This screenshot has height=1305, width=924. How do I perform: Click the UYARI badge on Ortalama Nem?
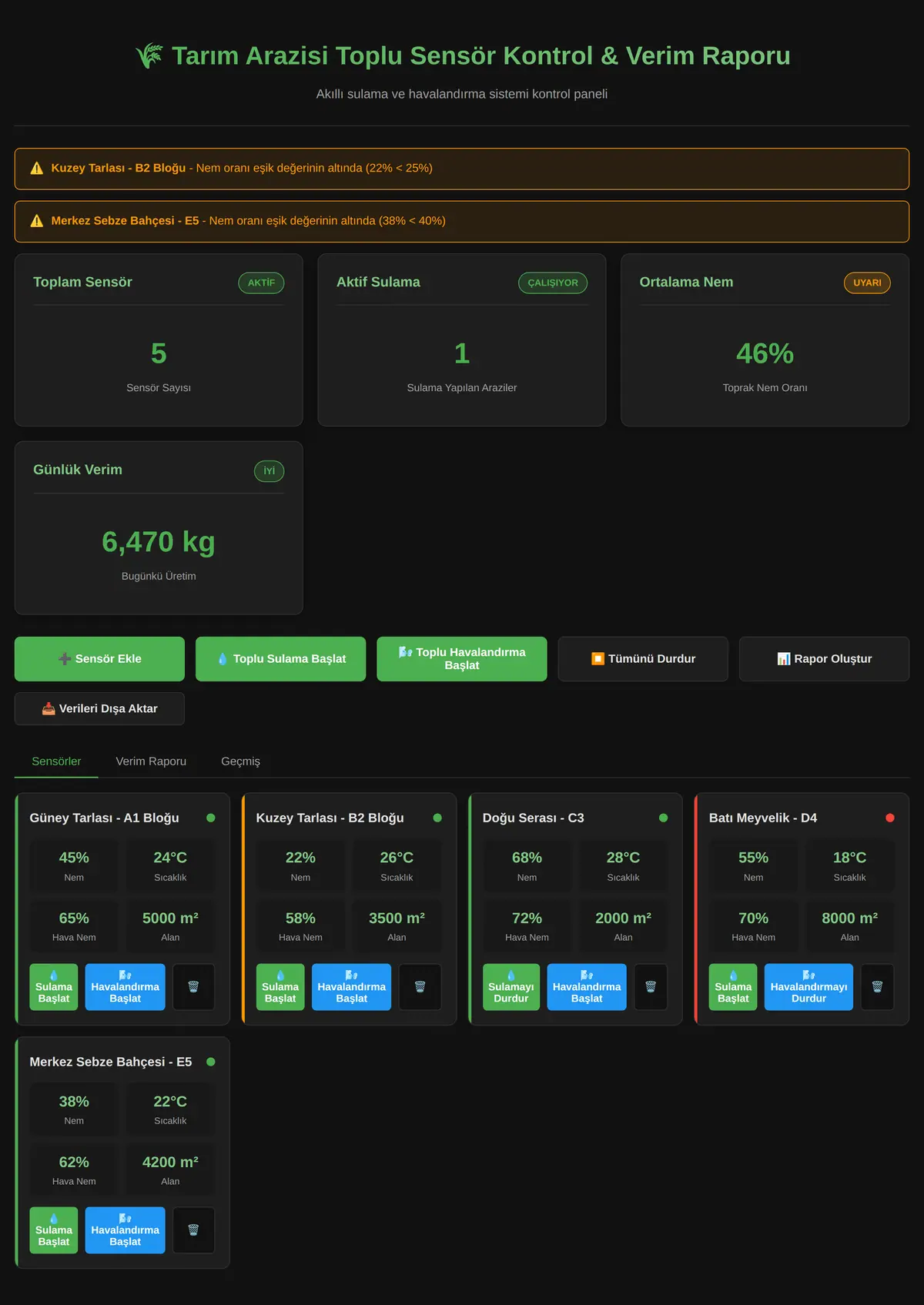click(x=867, y=283)
